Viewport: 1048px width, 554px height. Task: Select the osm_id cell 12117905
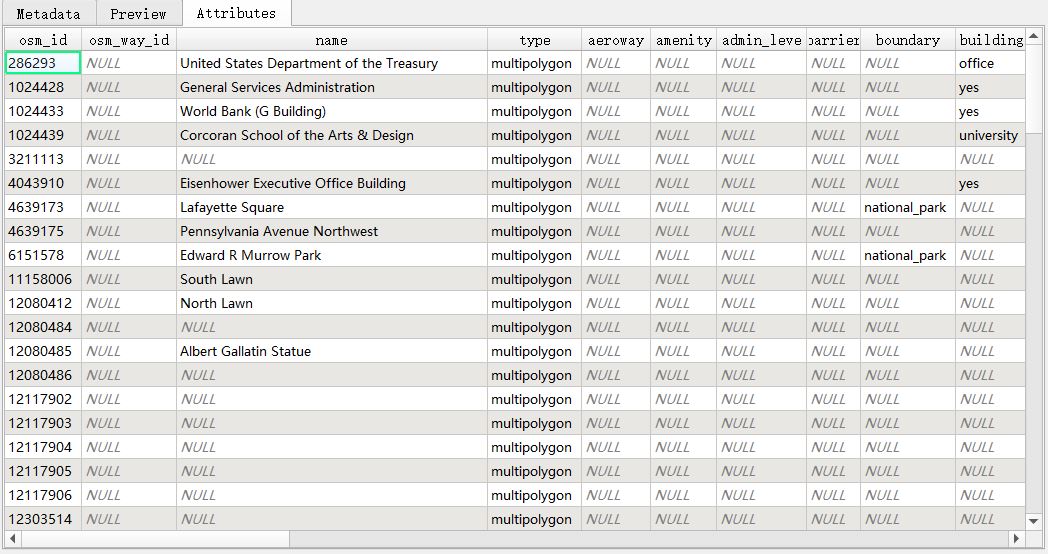pyautogui.click(x=43, y=472)
